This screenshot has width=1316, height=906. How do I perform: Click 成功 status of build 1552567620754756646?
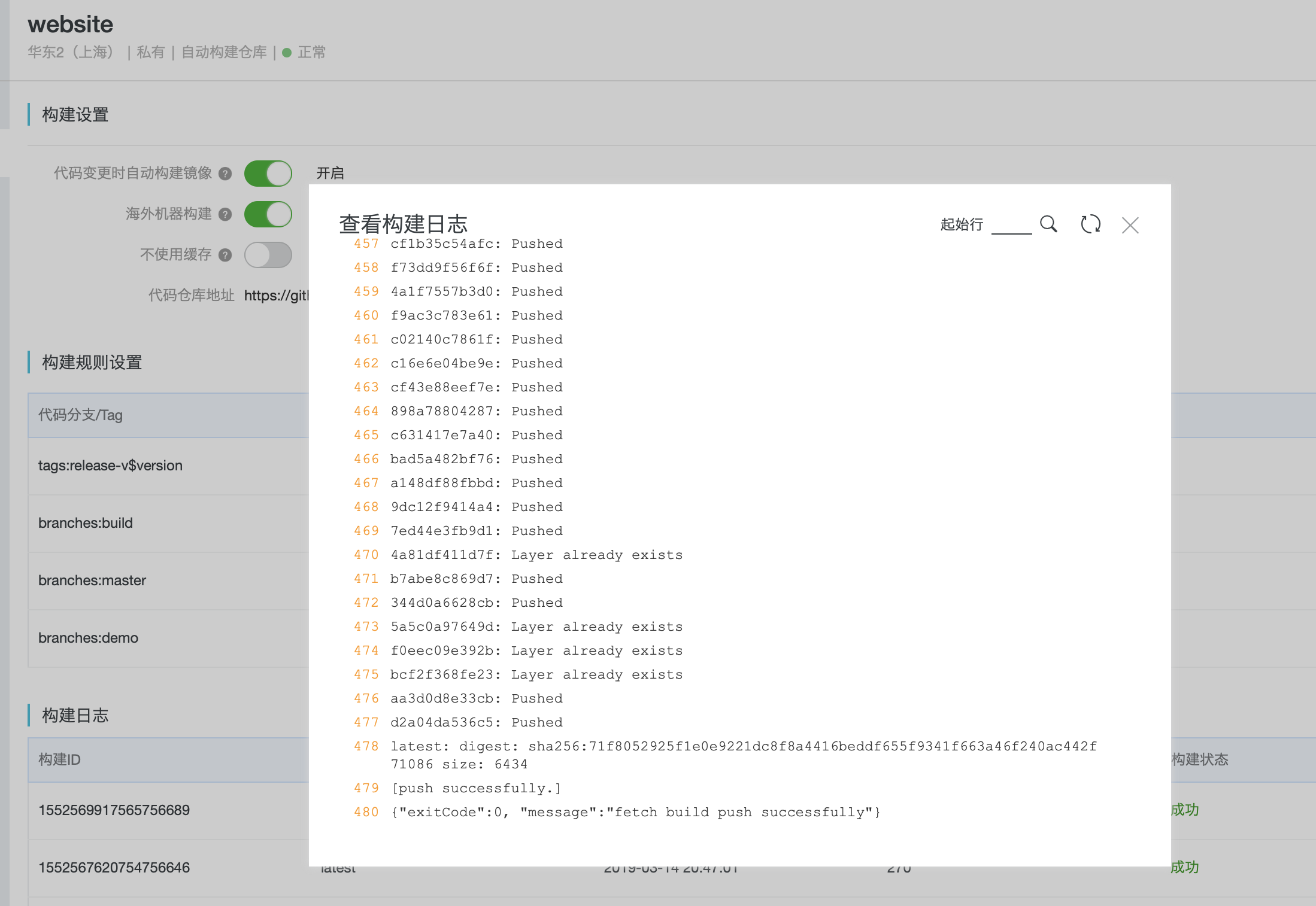1185,868
